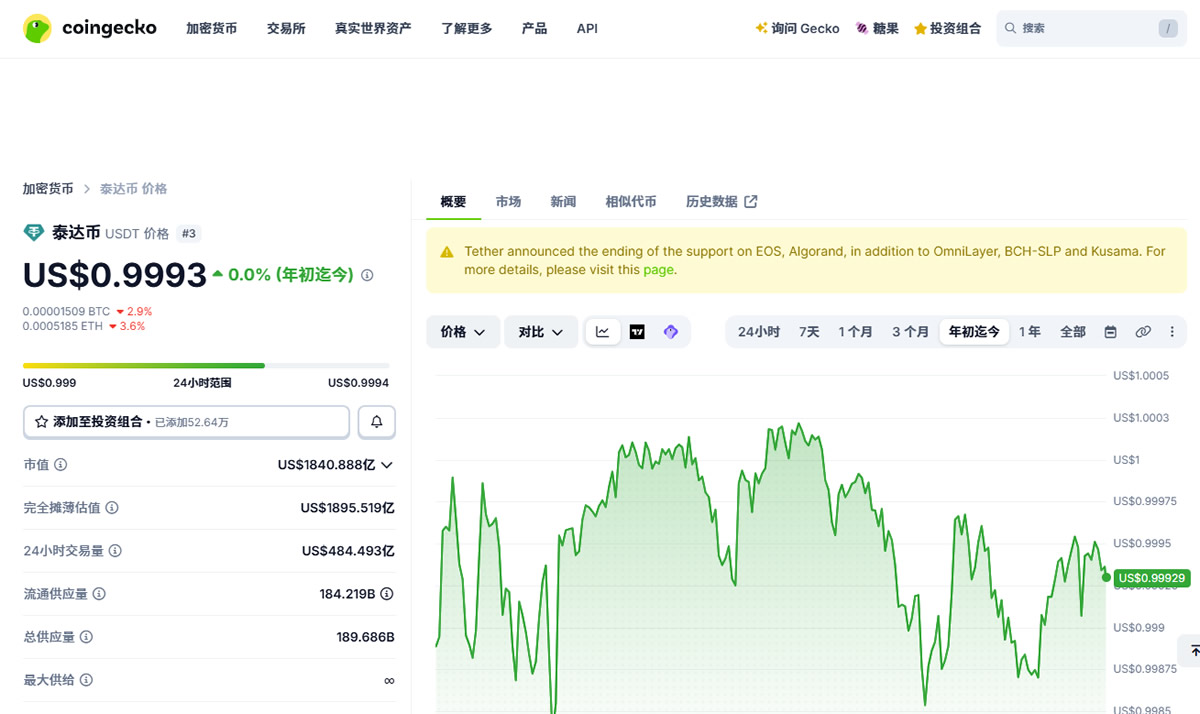Select 年初迄今 chart range

pyautogui.click(x=974, y=332)
